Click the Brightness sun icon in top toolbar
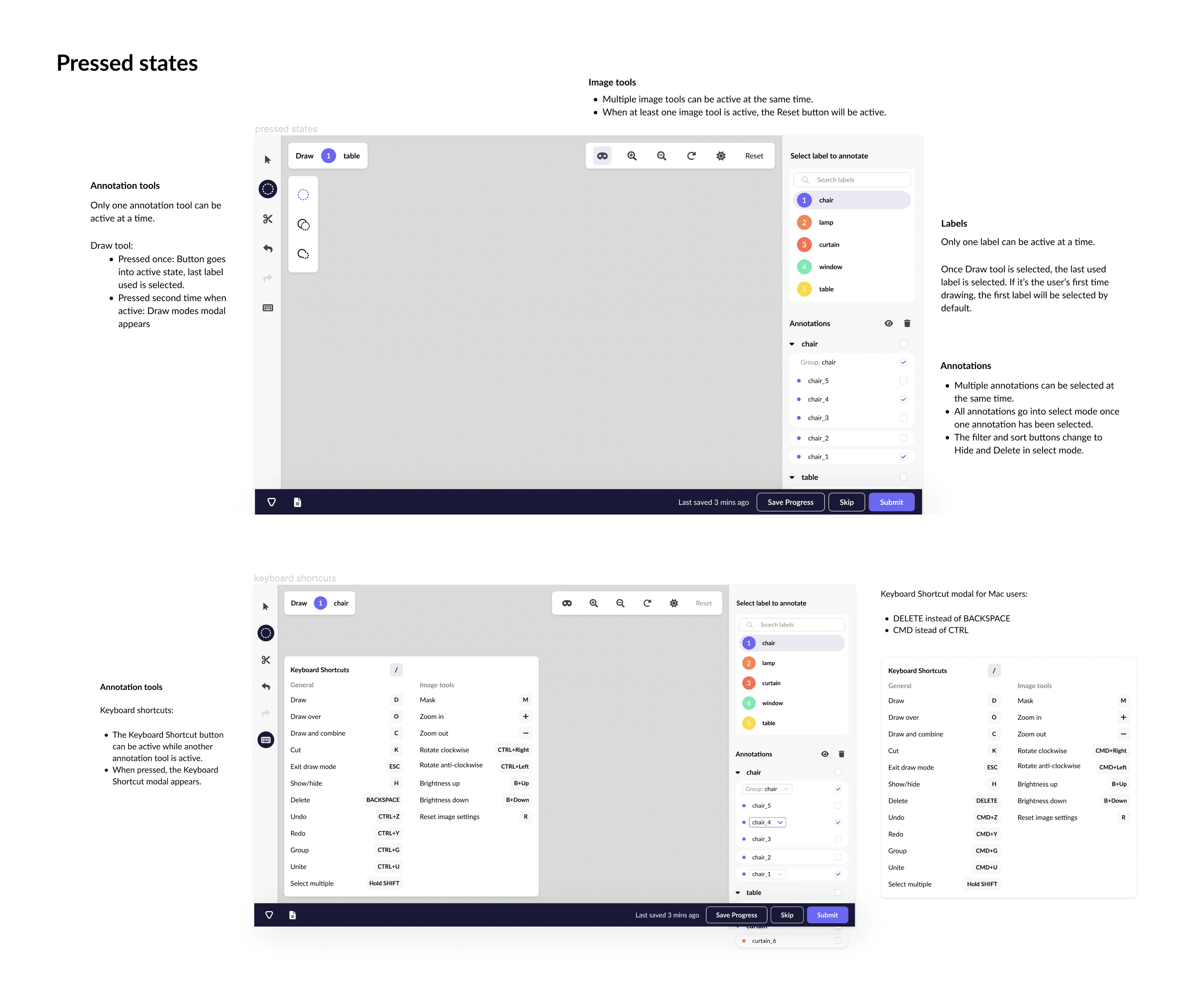The width and height of the screenshot is (1199, 1008). (721, 156)
